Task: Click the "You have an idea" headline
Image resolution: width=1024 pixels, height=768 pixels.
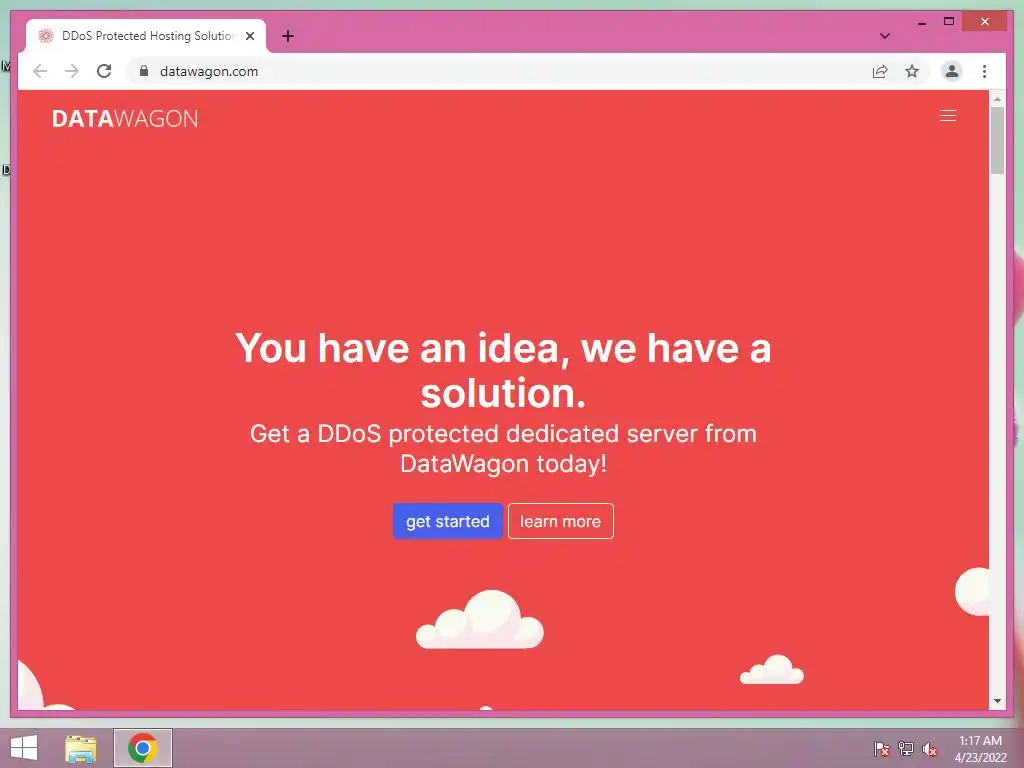Action: tap(503, 370)
